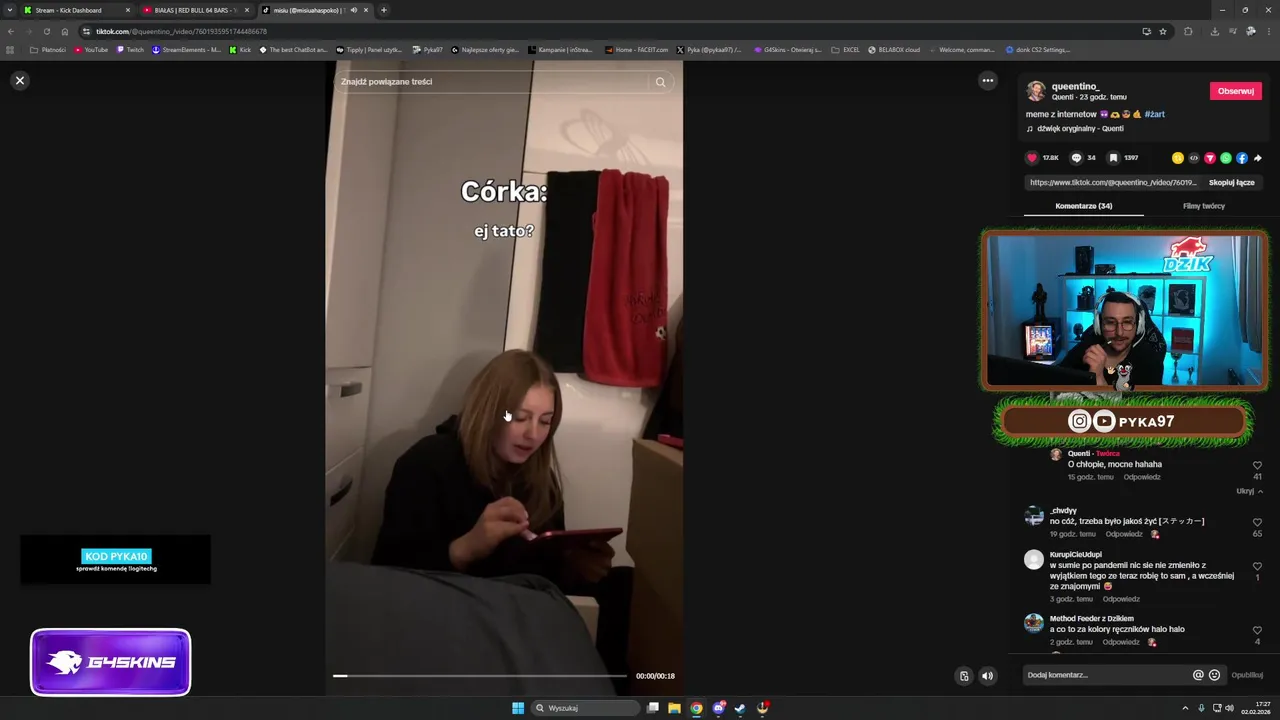The width and height of the screenshot is (1280, 720).
Task: Open the Kick bookmark
Action: point(240,50)
